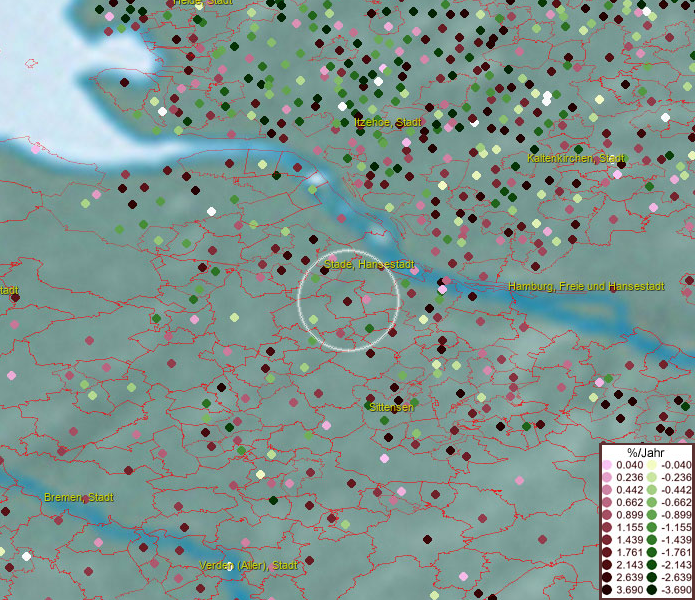Click the legend swatch for -1.439
695x600 pixels.
[652, 540]
